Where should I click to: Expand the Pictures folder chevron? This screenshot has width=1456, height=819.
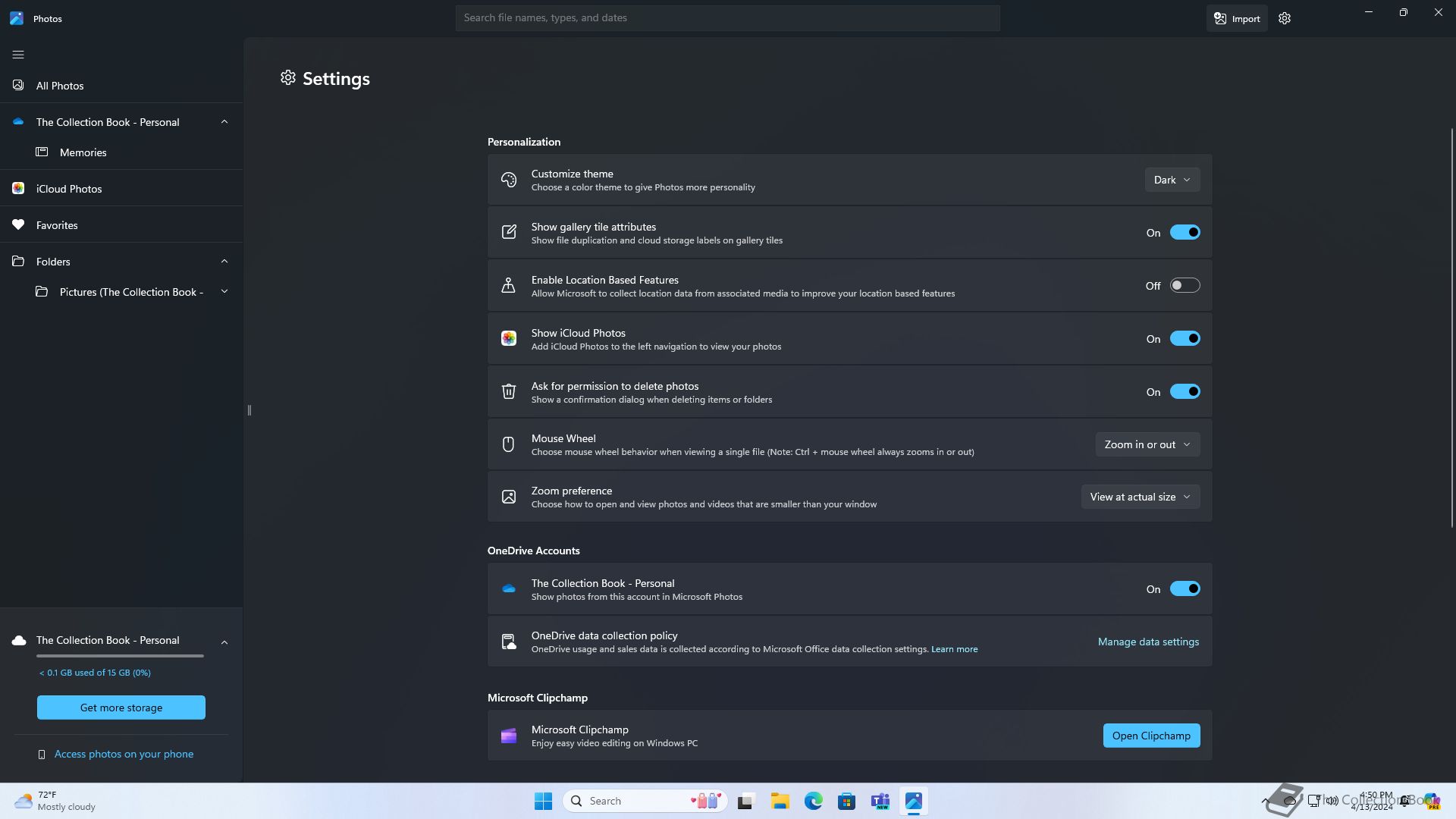tap(224, 292)
